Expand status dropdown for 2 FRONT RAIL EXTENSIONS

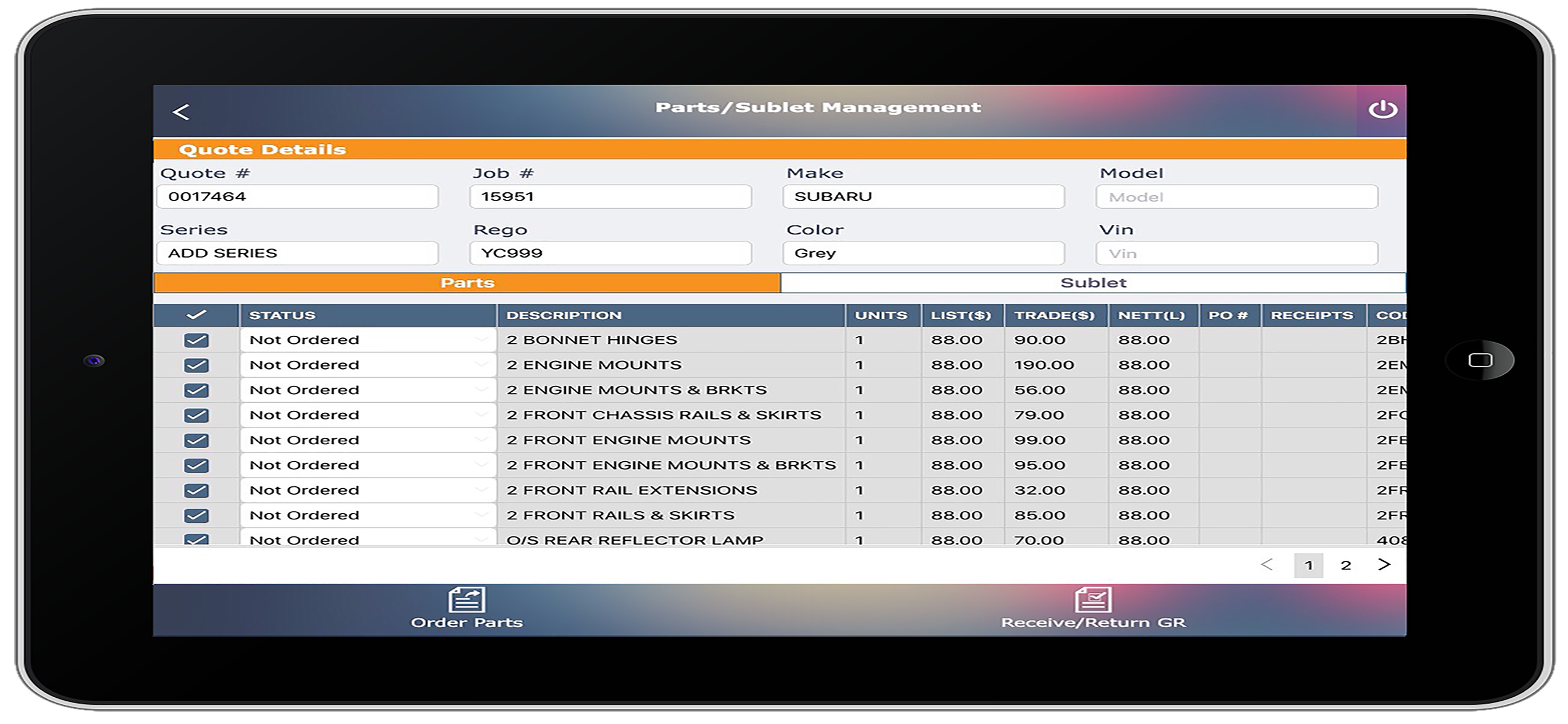point(367,490)
